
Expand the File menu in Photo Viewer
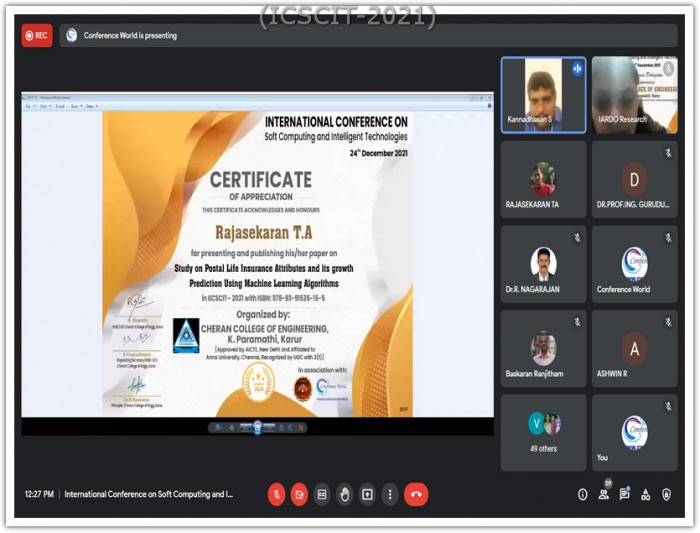coord(31,105)
